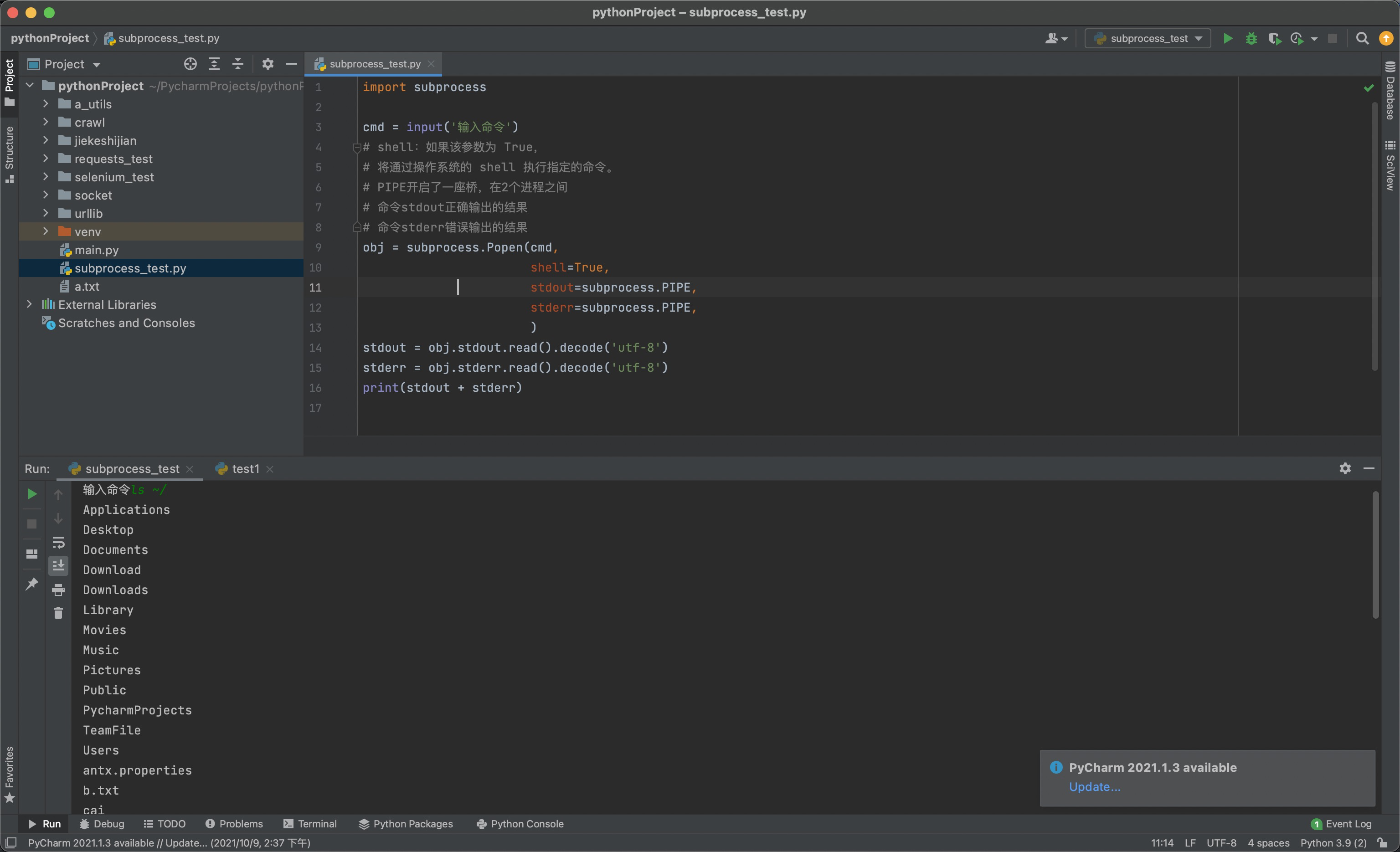Viewport: 1400px width, 852px height.
Task: Click the print icon in the Run panel
Action: click(x=58, y=590)
